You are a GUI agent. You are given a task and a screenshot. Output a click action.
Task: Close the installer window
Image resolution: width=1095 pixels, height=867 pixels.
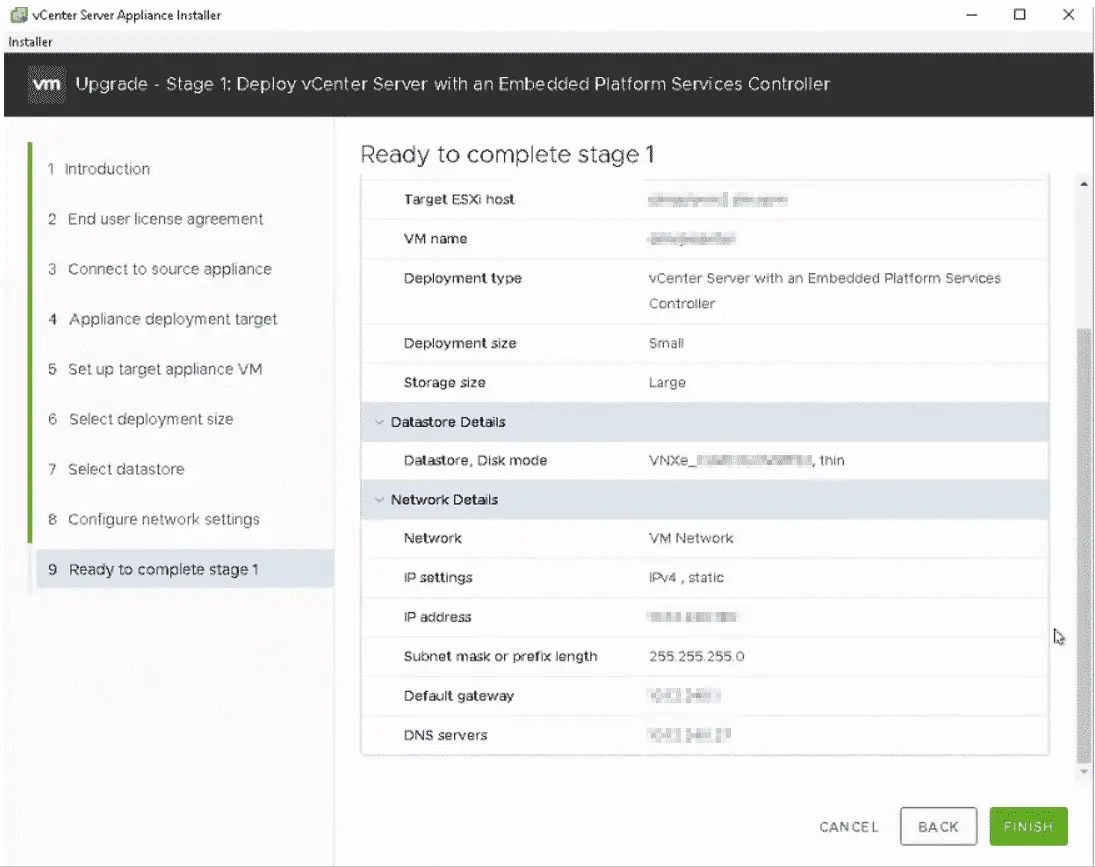pos(1068,15)
